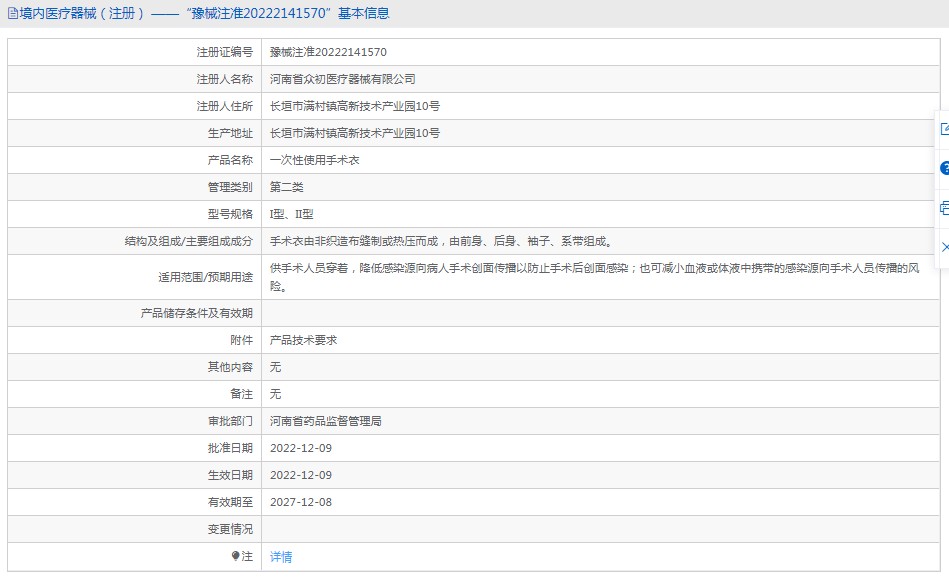Click expiry date value 2027-12-08

point(301,502)
